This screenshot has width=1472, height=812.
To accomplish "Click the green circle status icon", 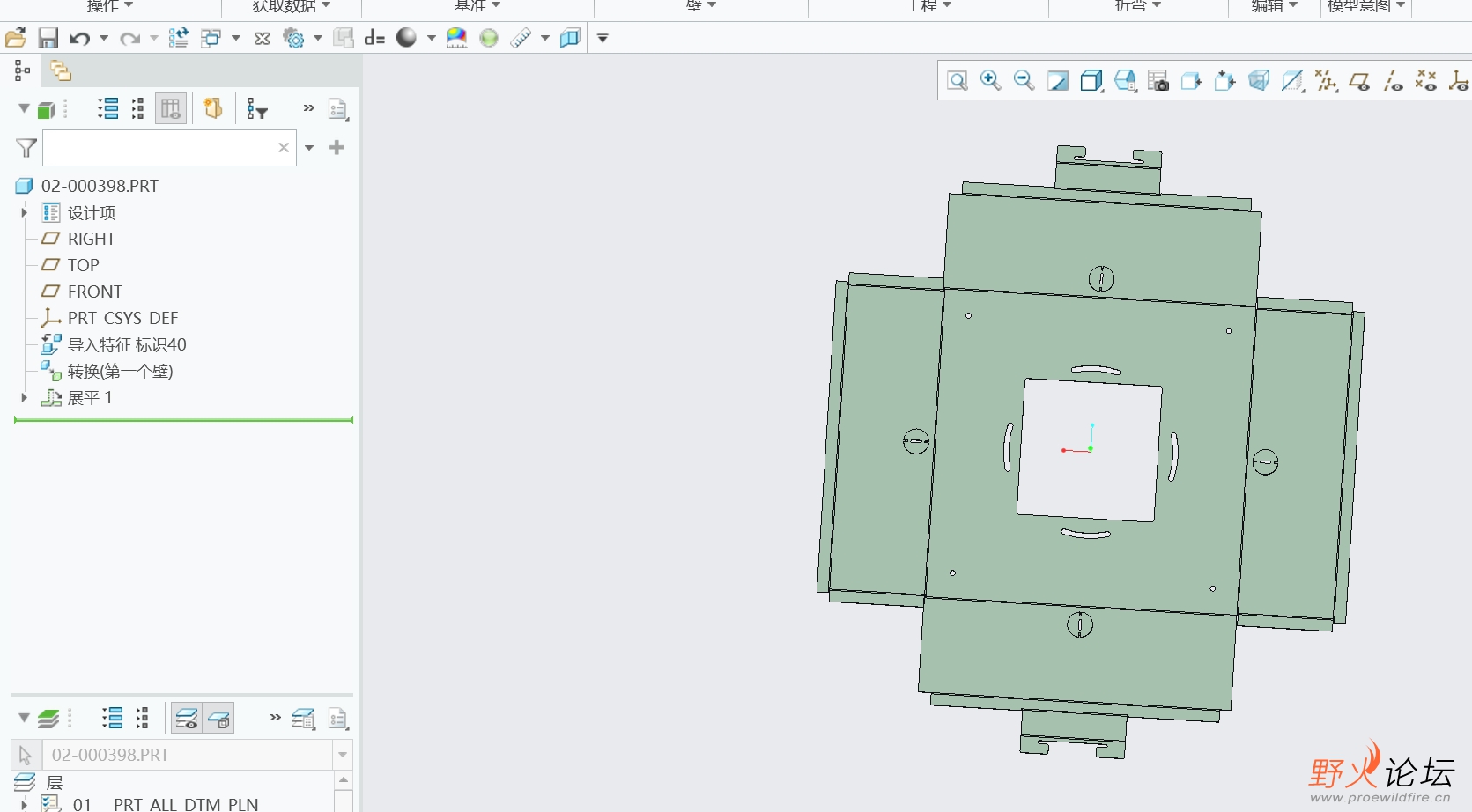I will pos(489,38).
